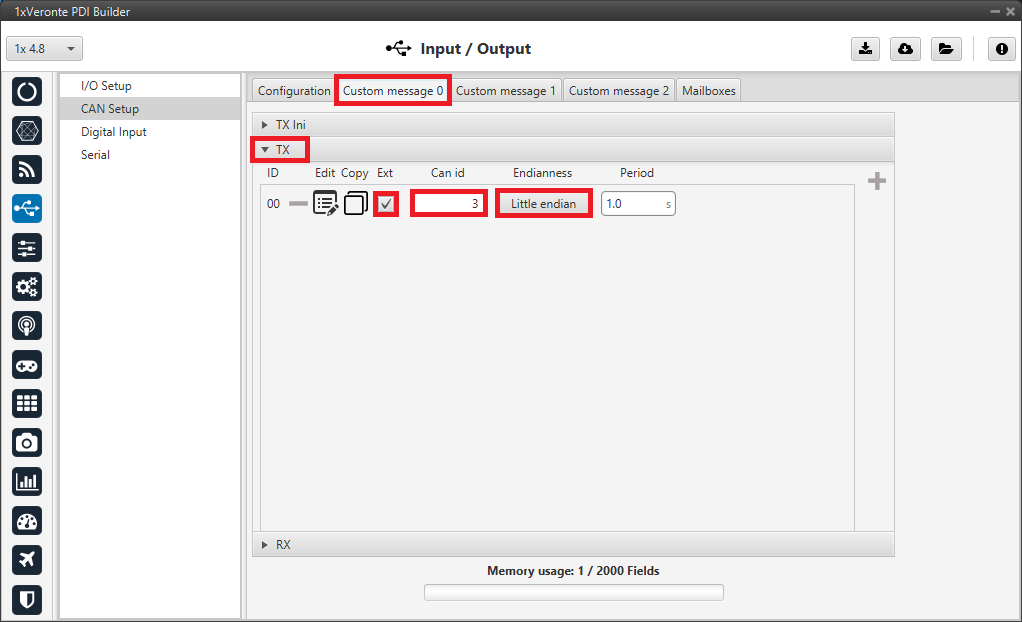This screenshot has height=622, width=1022.
Task: Toggle the Ext extended ID checkbox
Action: [x=386, y=204]
